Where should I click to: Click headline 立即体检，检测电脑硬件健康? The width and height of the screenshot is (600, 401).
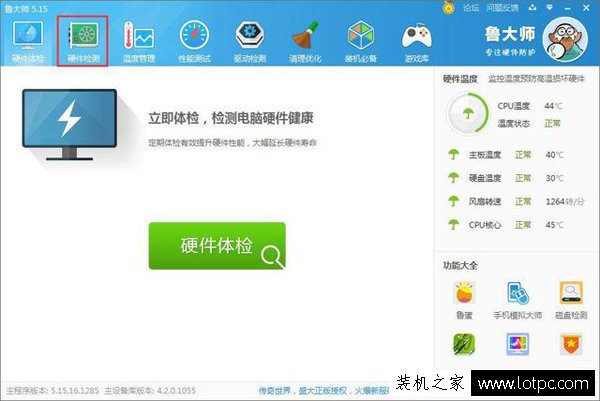(x=231, y=118)
